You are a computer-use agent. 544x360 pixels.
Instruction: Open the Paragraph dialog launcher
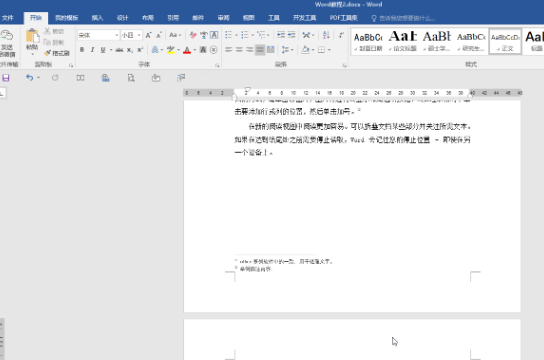[x=345, y=65]
